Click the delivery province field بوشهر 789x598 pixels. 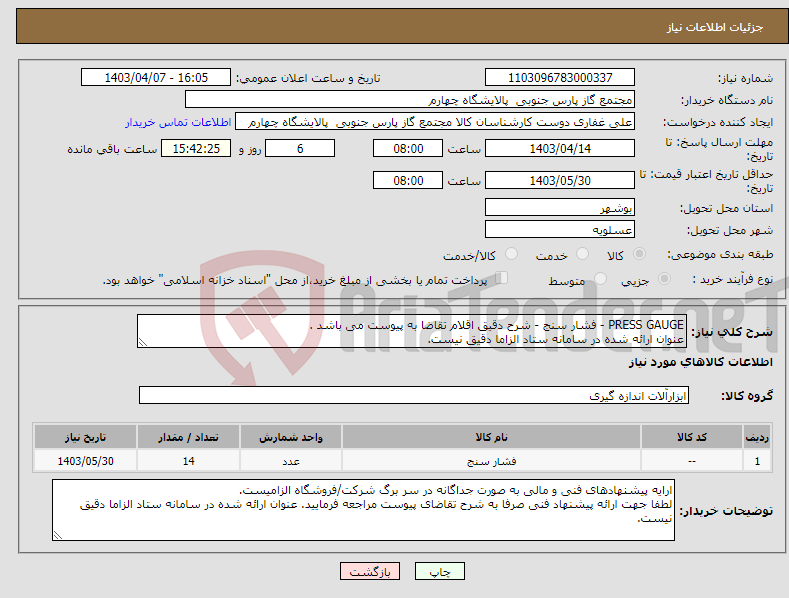(560, 207)
